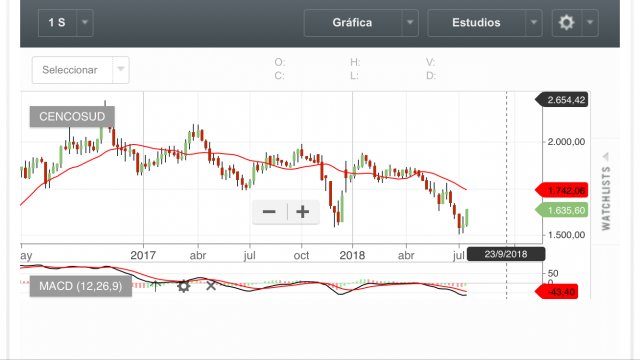
Task: Select the CENCOSUD series label
Action: click(x=72, y=117)
